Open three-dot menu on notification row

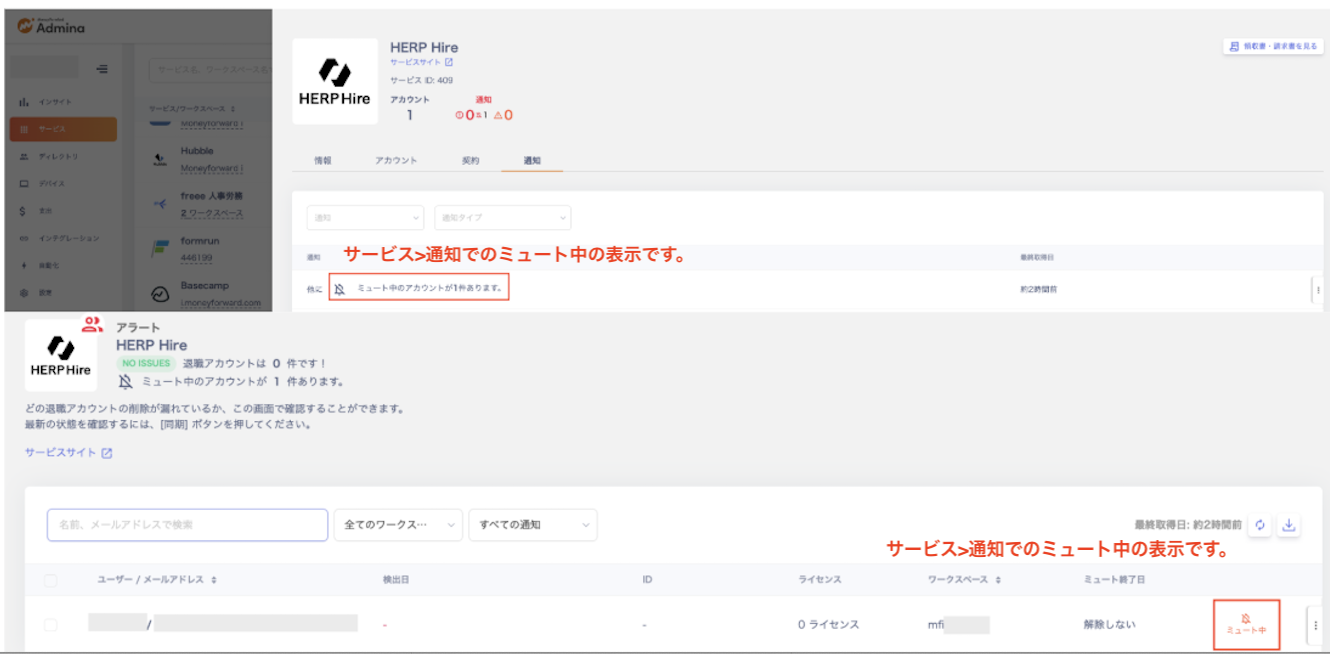tap(1317, 289)
